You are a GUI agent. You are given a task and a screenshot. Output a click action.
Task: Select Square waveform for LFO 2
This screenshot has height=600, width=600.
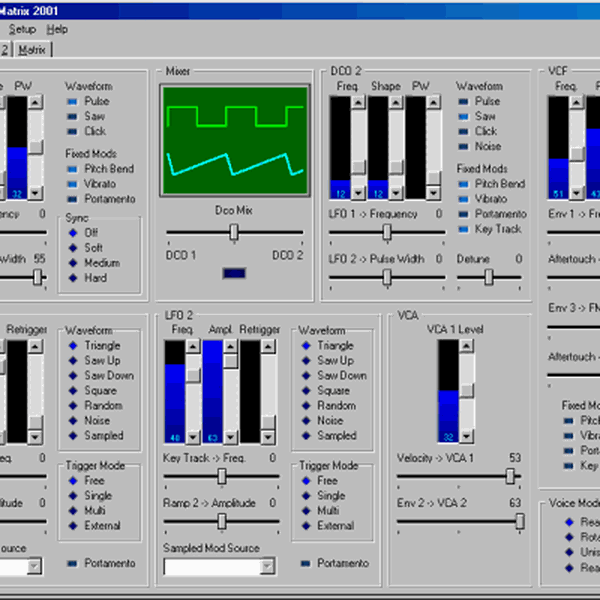(305, 391)
